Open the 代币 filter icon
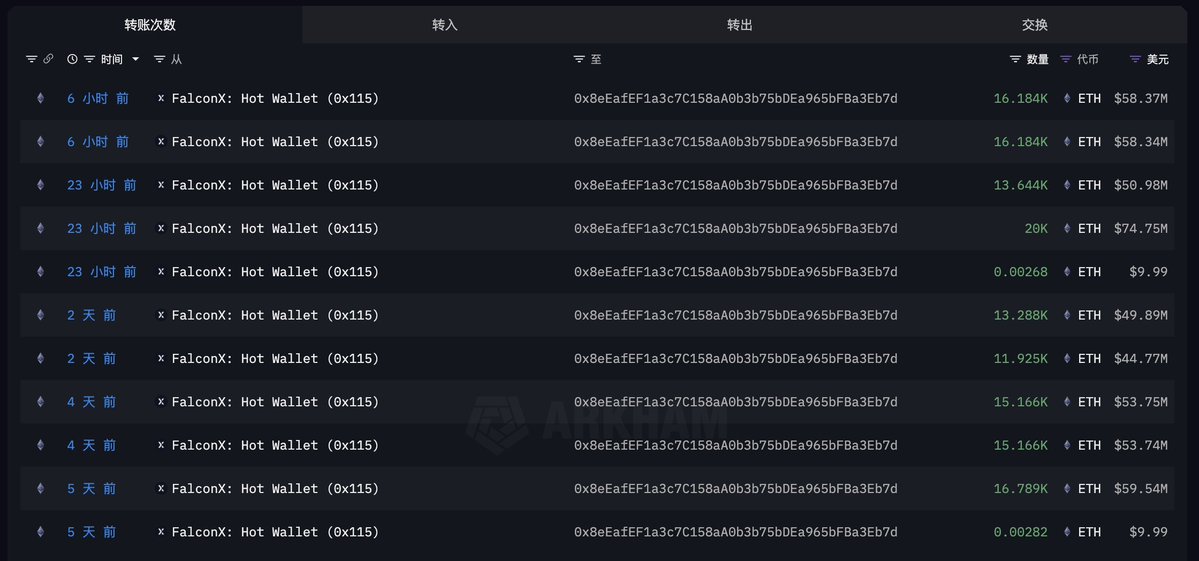The width and height of the screenshot is (1199, 561). pyautogui.click(x=1065, y=59)
